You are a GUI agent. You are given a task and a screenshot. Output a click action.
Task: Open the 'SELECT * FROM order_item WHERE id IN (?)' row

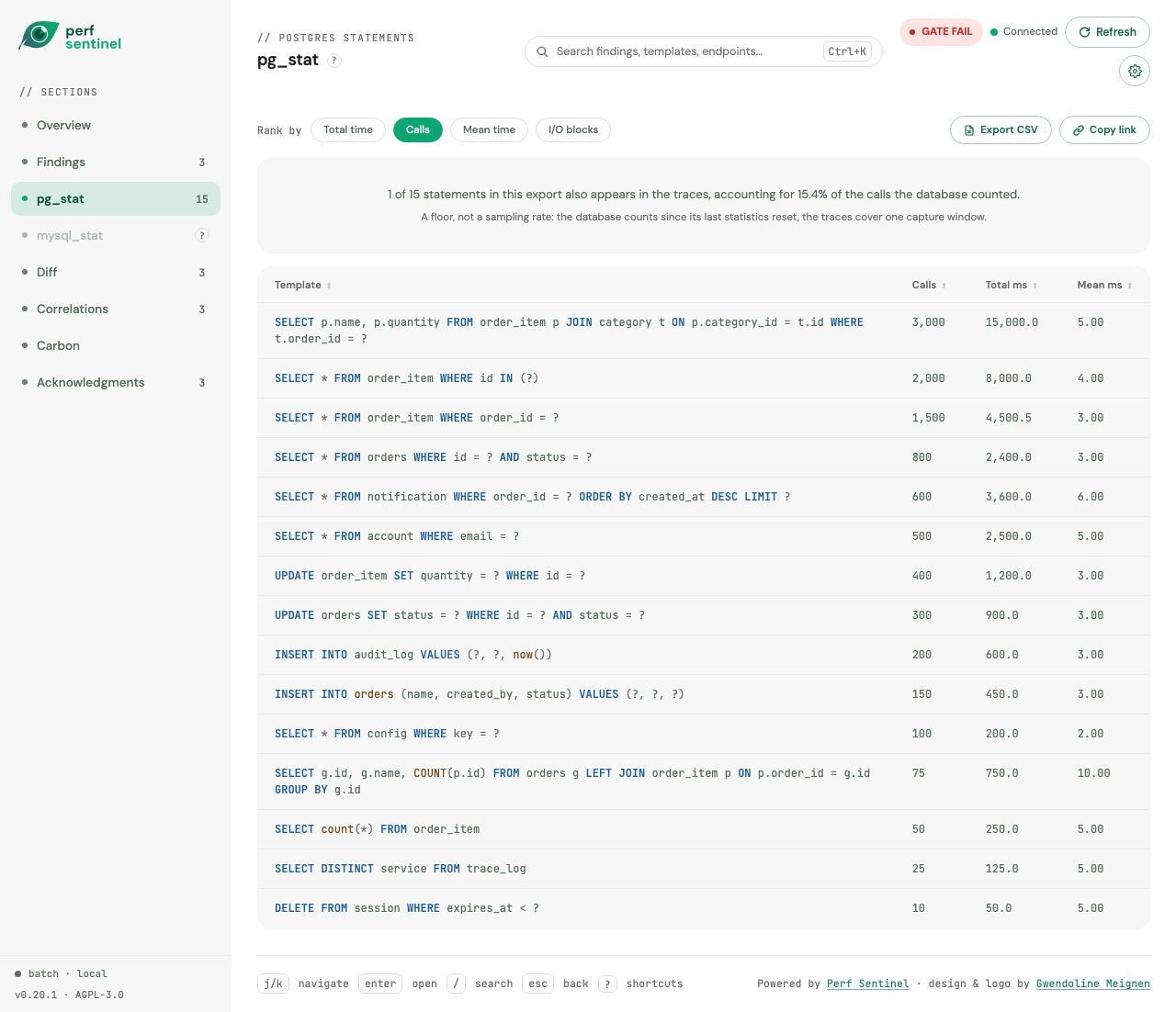pyautogui.click(x=704, y=378)
